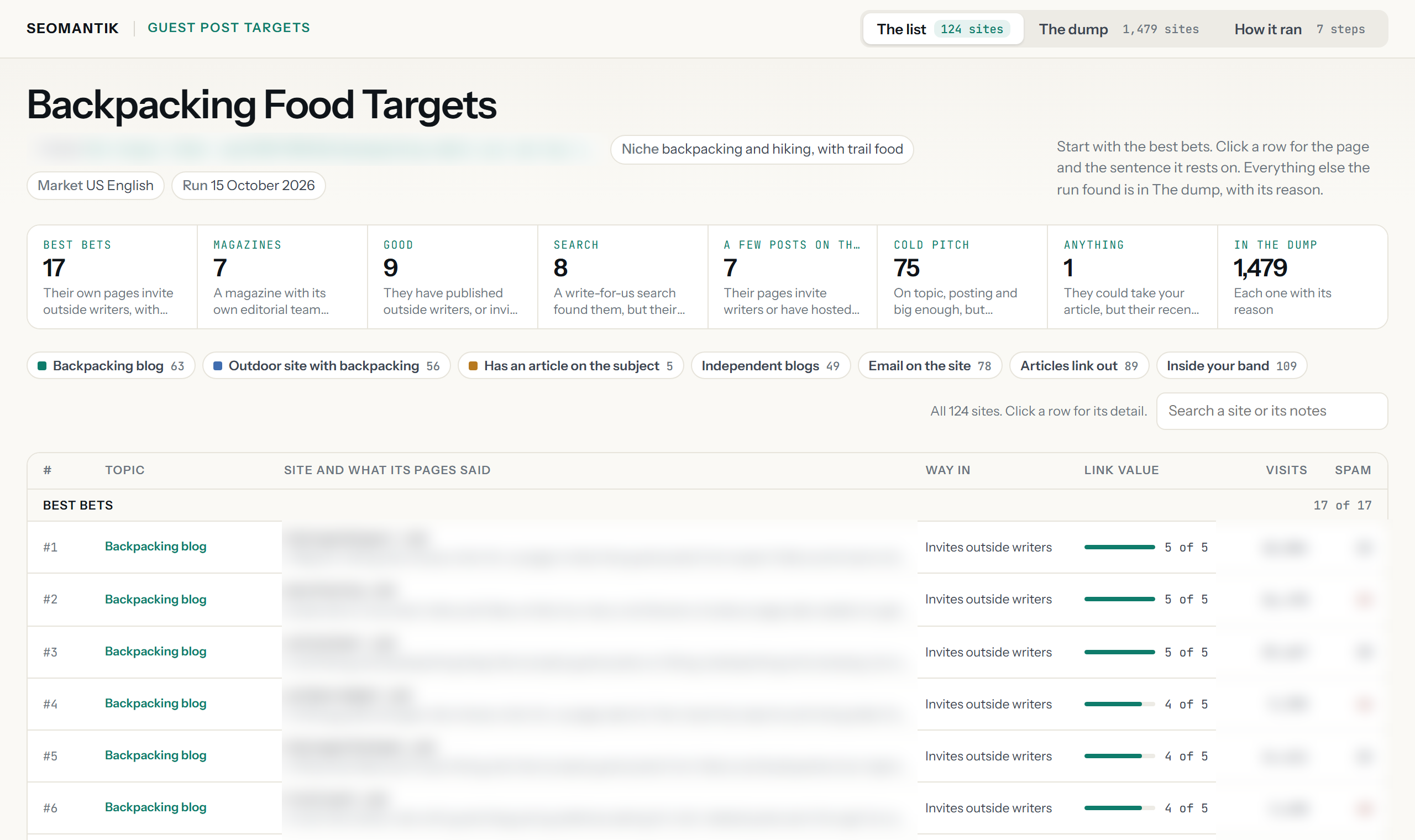Sort by the Way In column header
The image size is (1415, 840).
coord(947,470)
